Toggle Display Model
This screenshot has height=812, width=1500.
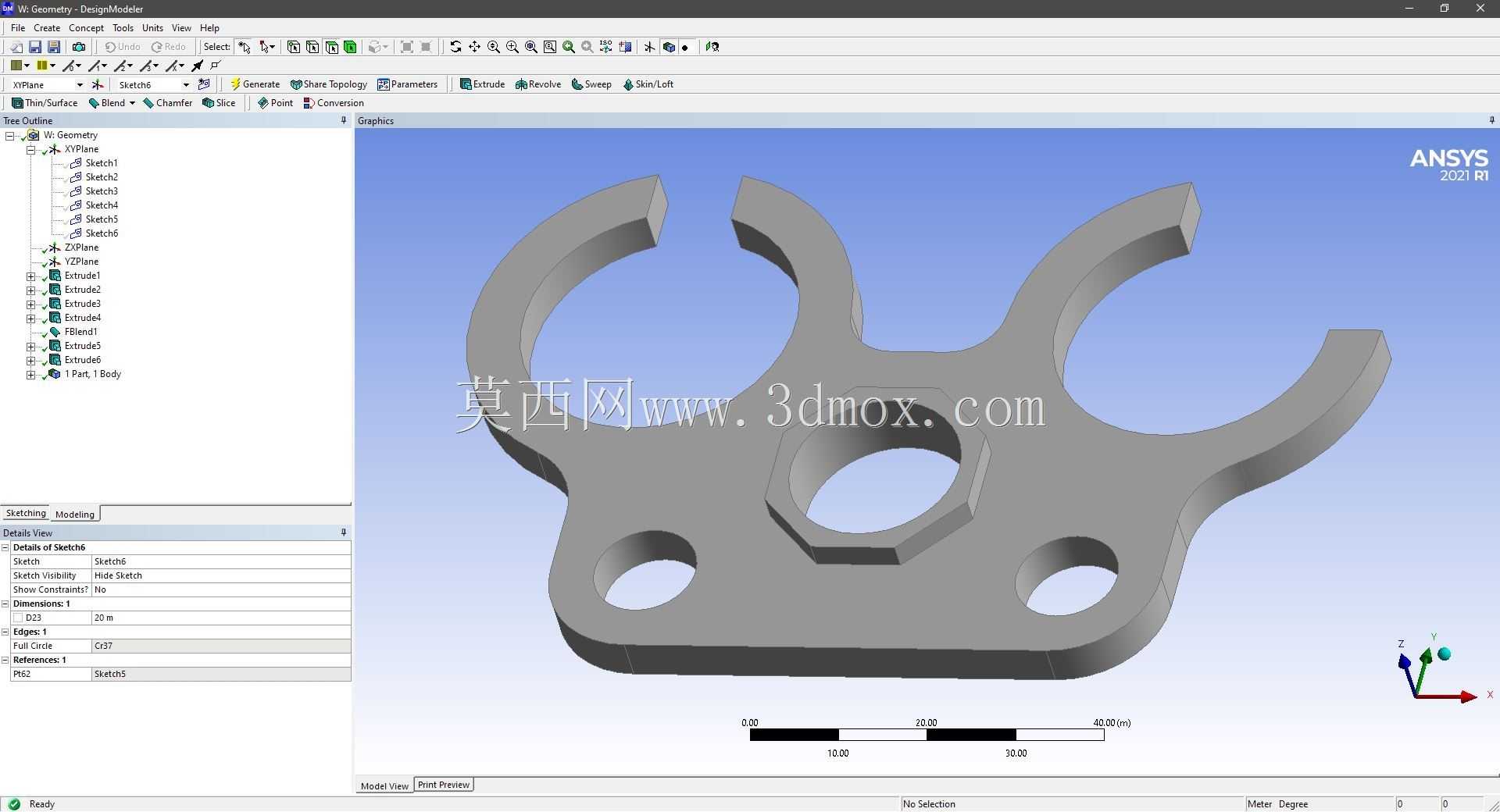point(669,47)
